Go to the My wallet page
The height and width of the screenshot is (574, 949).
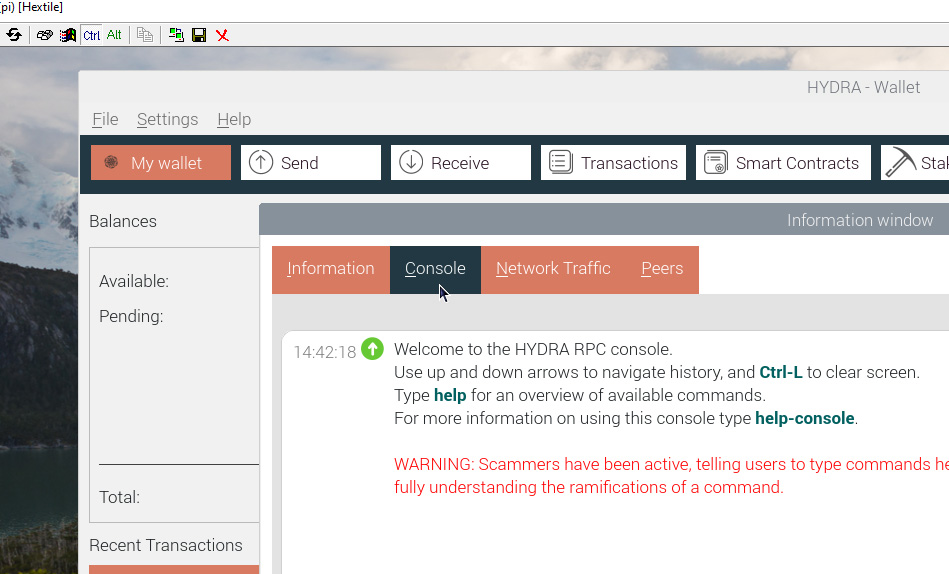[161, 163]
